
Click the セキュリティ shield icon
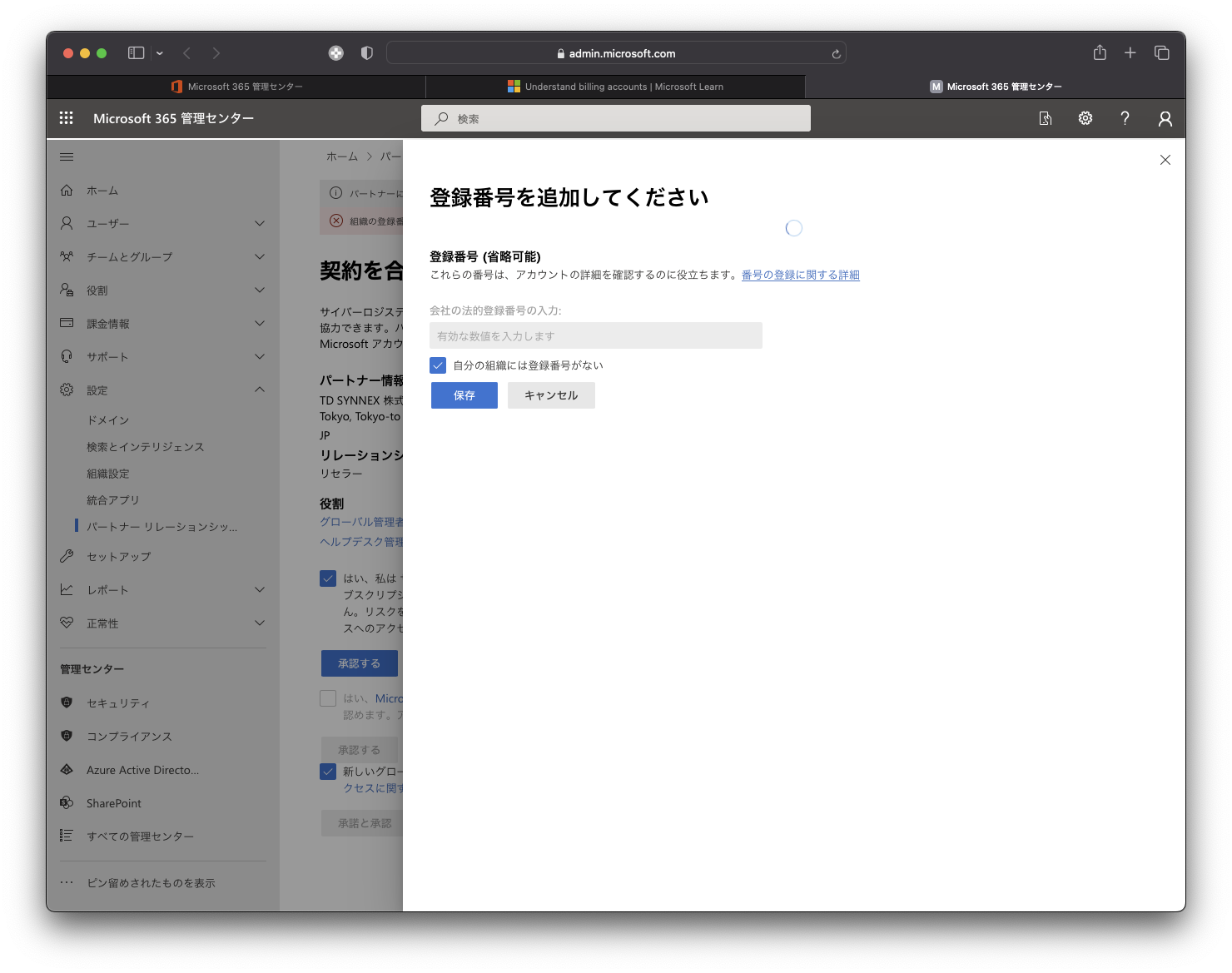pos(67,702)
